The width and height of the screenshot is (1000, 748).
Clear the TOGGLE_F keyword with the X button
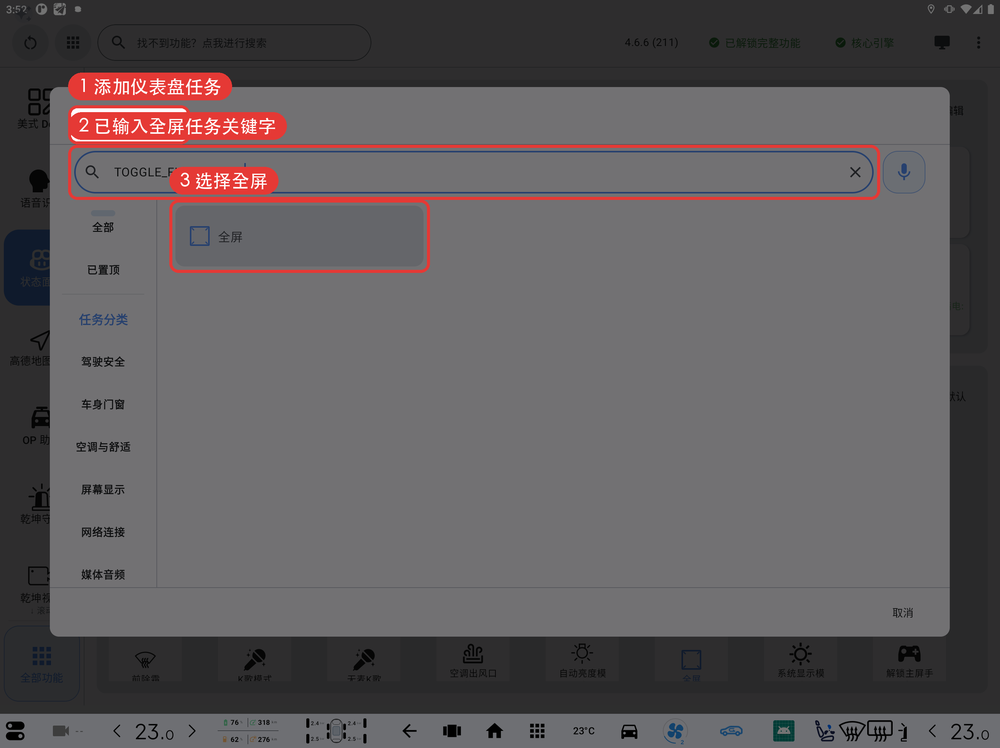tap(855, 172)
